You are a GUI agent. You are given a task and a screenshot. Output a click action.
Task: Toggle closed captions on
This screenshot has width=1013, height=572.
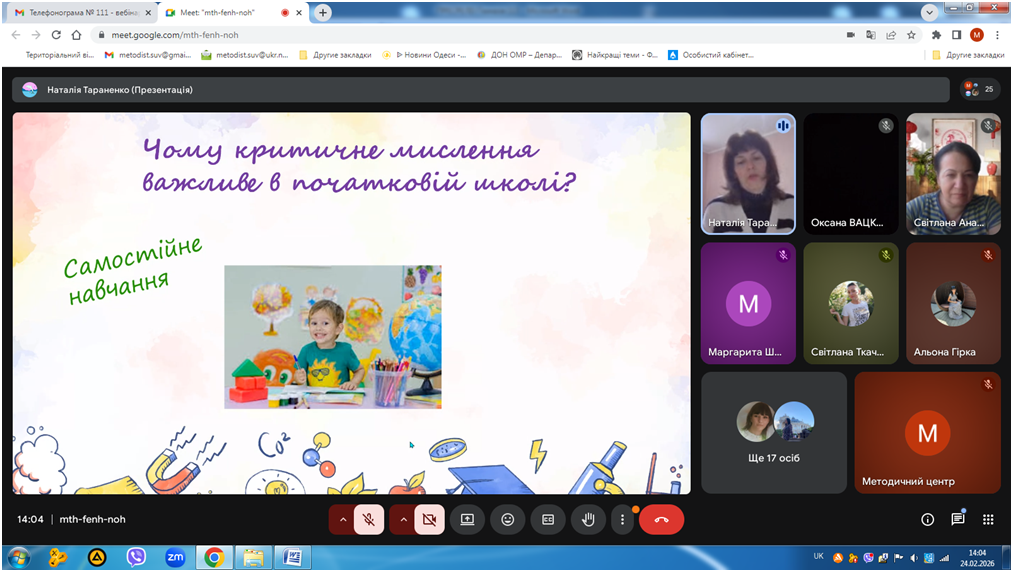coord(548,520)
